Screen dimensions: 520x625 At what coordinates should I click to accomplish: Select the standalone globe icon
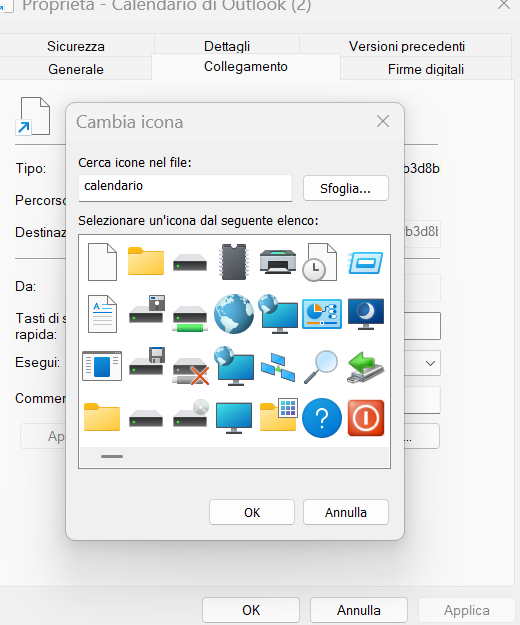pyautogui.click(x=234, y=314)
